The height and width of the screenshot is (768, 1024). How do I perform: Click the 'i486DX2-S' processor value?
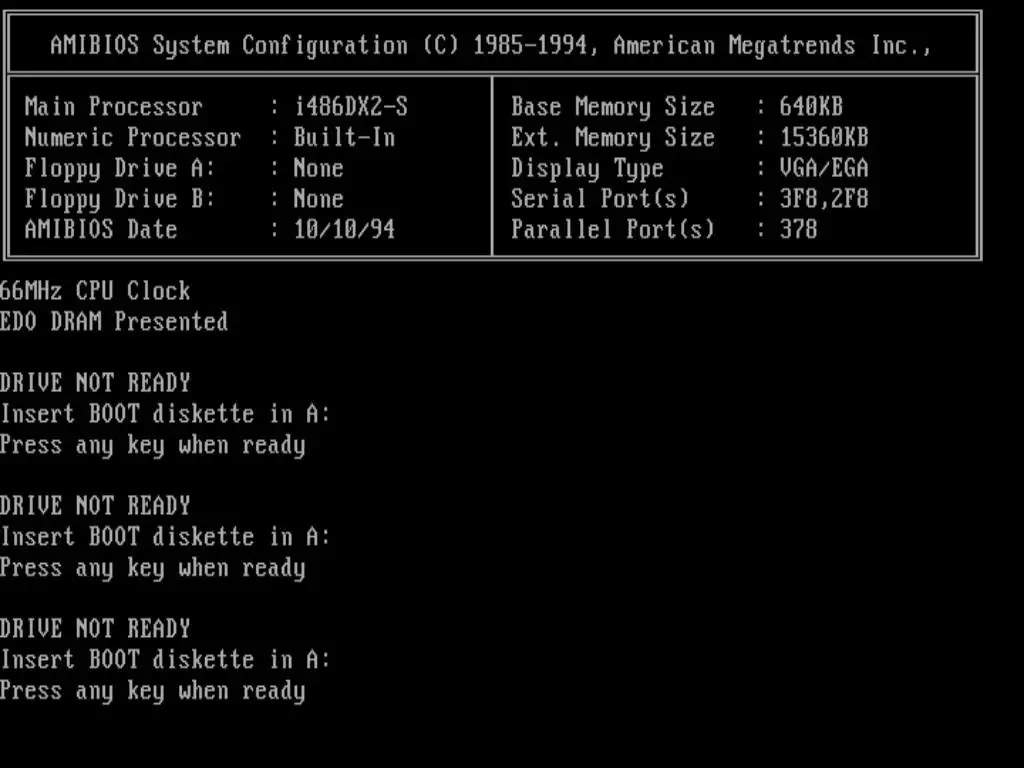(351, 106)
